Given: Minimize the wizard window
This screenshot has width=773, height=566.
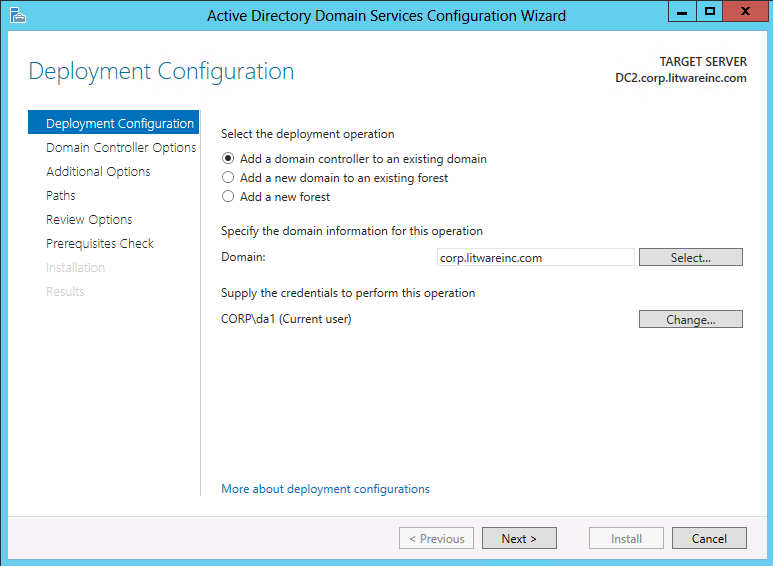Looking at the screenshot, I should click(682, 12).
